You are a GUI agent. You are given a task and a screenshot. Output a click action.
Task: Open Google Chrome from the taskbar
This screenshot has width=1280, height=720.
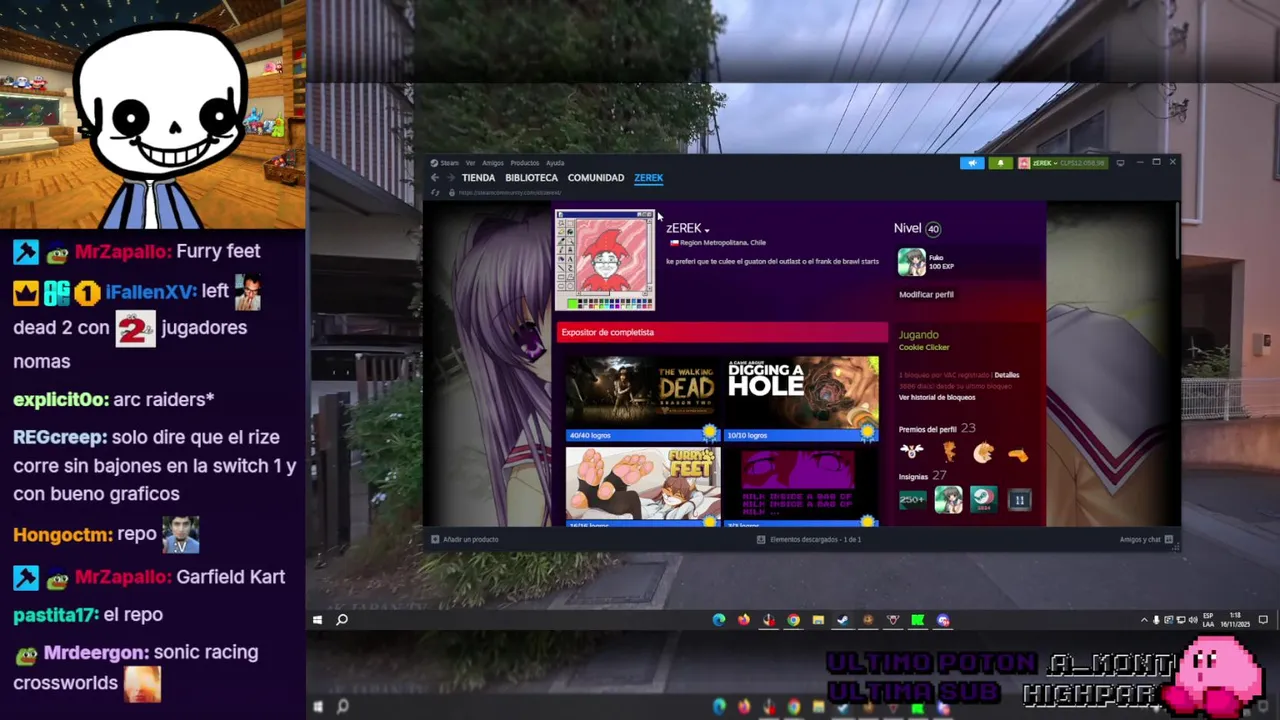click(x=793, y=620)
